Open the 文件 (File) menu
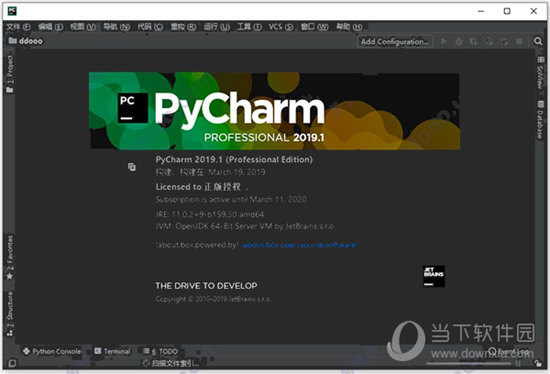 [18, 27]
